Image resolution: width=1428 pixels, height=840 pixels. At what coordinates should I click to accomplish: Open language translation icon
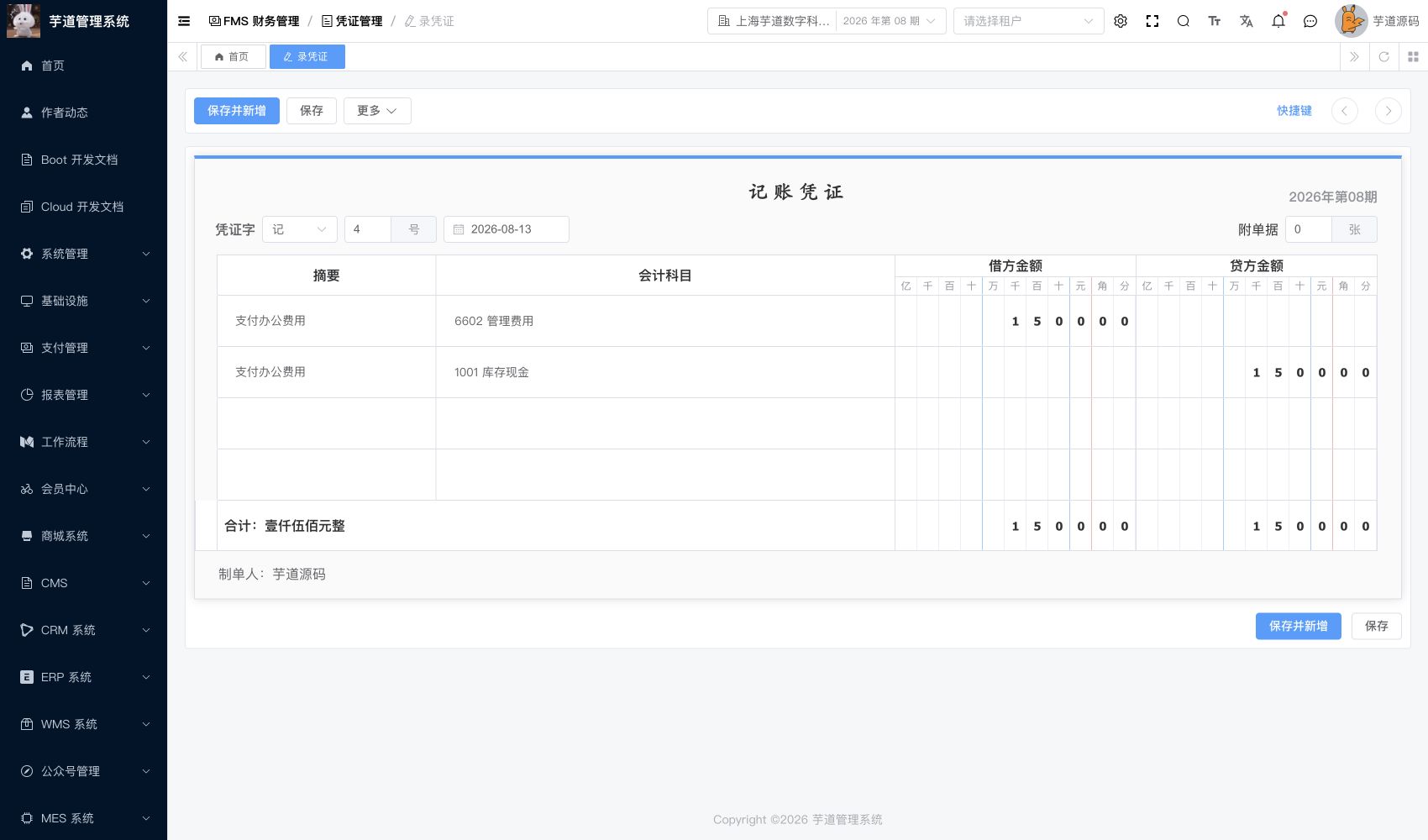(1247, 21)
